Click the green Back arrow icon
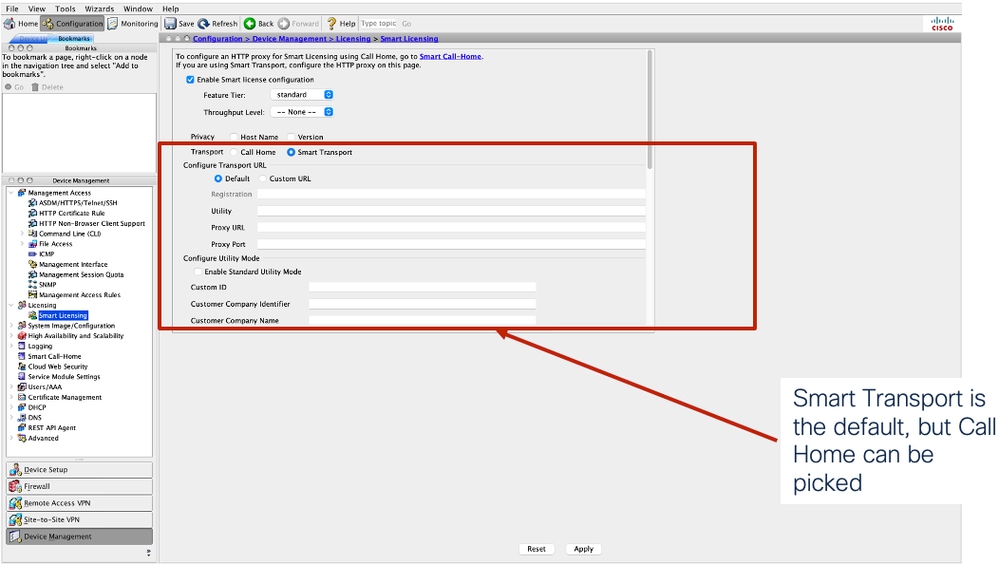The height and width of the screenshot is (564, 999). (x=250, y=24)
